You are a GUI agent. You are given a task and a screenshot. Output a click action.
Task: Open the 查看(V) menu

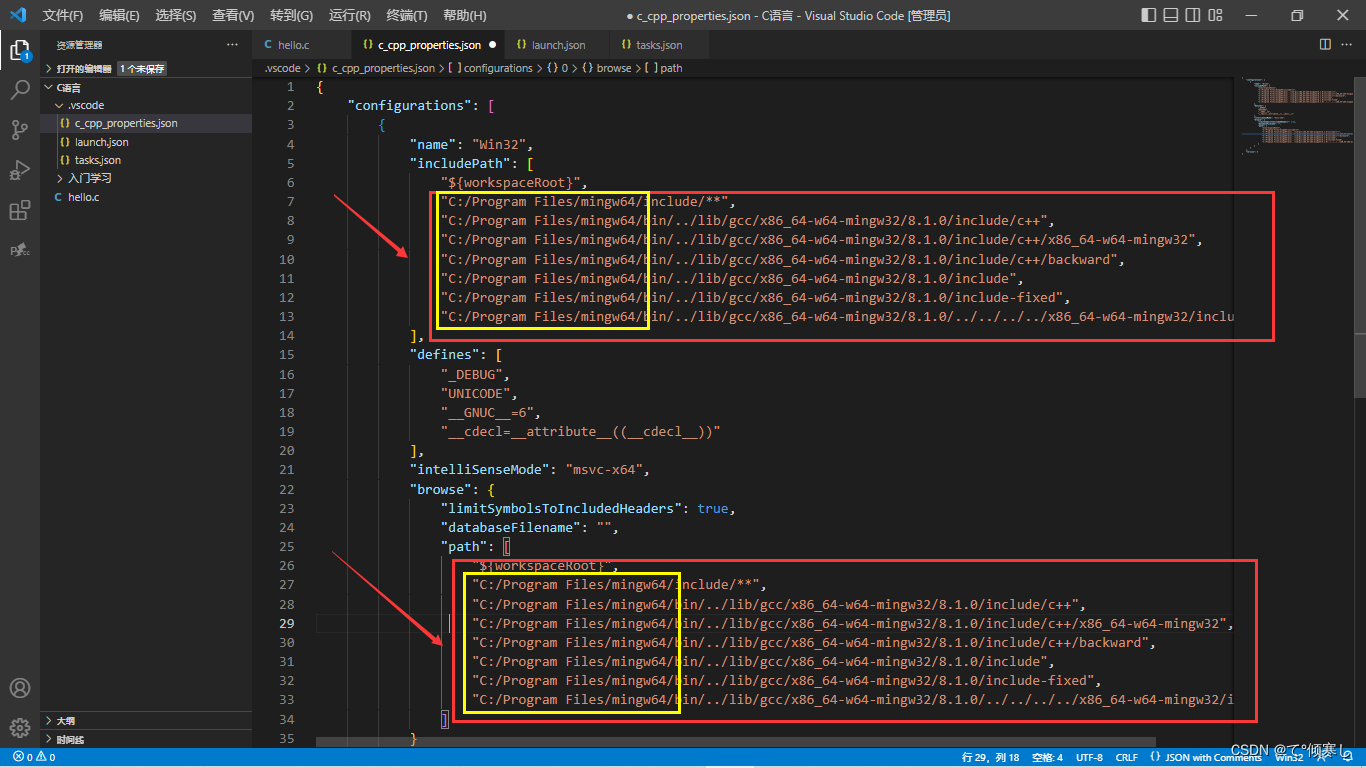(x=233, y=15)
